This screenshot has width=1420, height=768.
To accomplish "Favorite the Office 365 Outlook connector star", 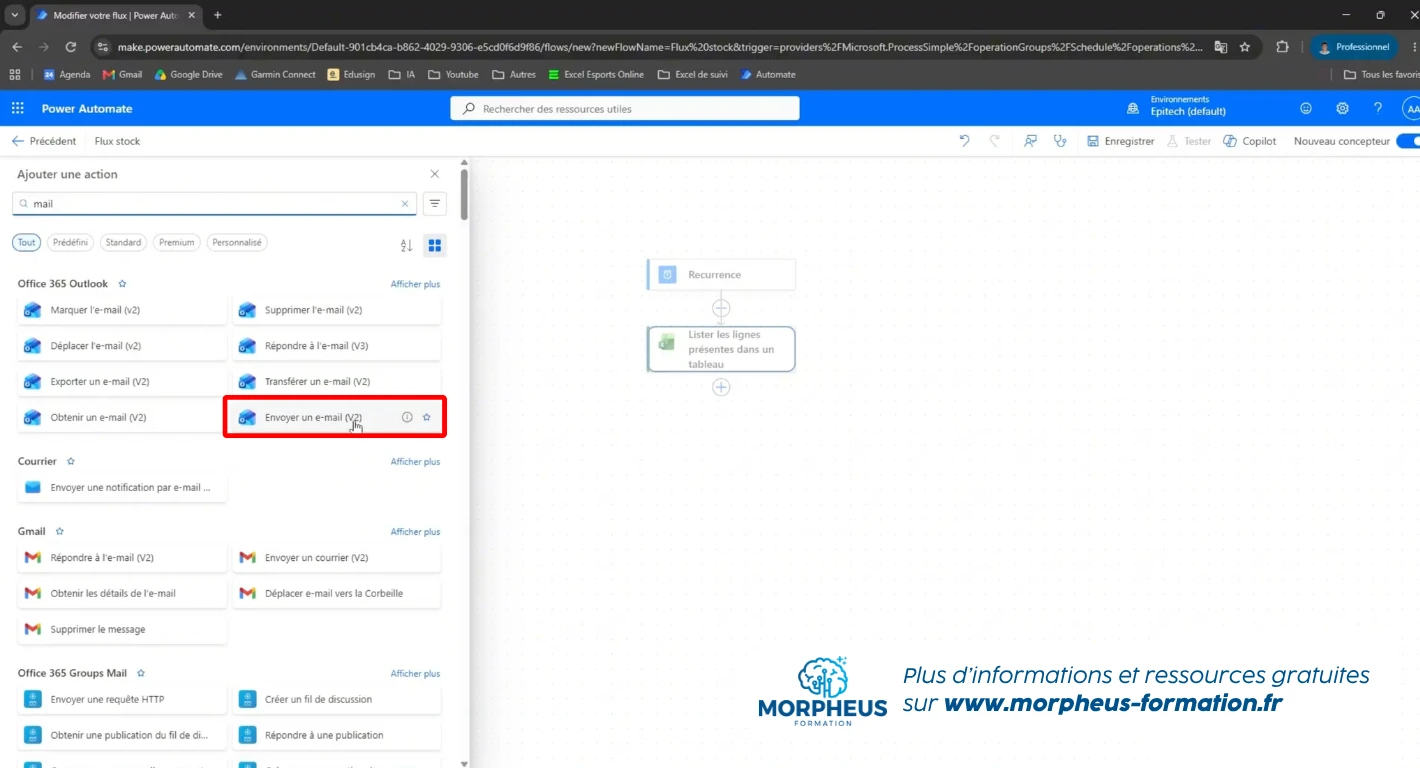I will point(123,284).
